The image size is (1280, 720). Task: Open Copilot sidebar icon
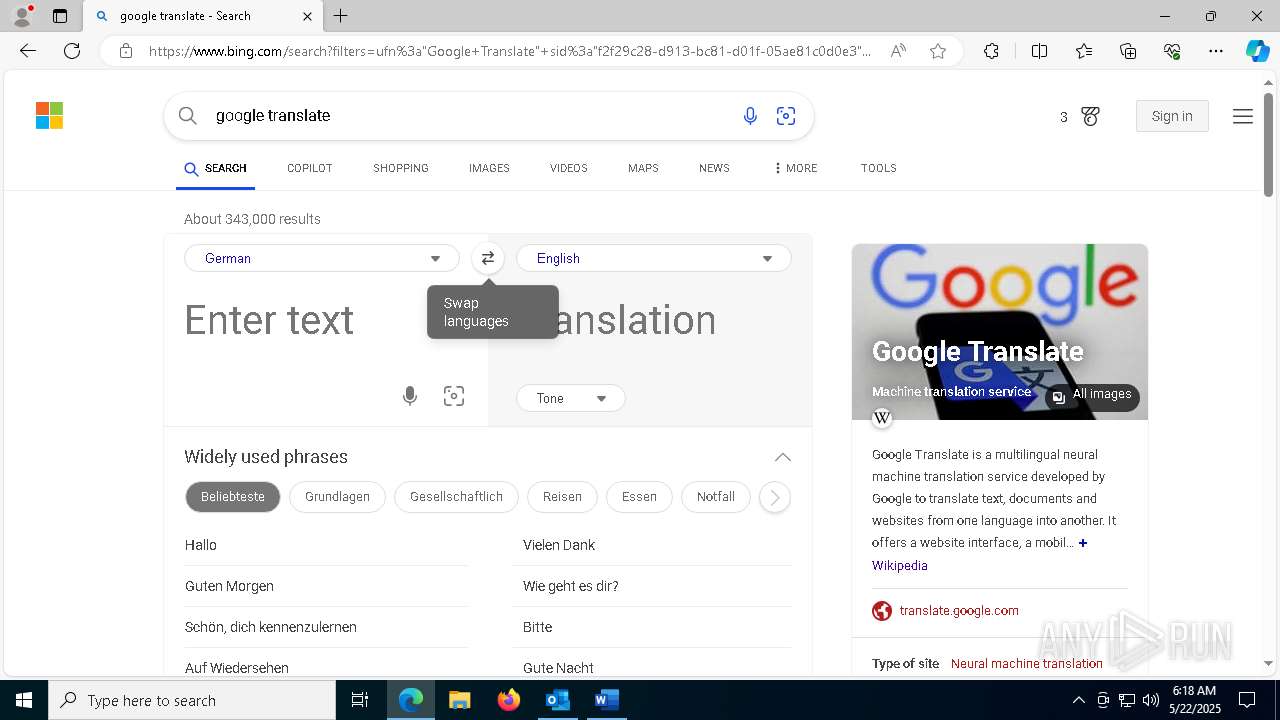coord(1257,51)
